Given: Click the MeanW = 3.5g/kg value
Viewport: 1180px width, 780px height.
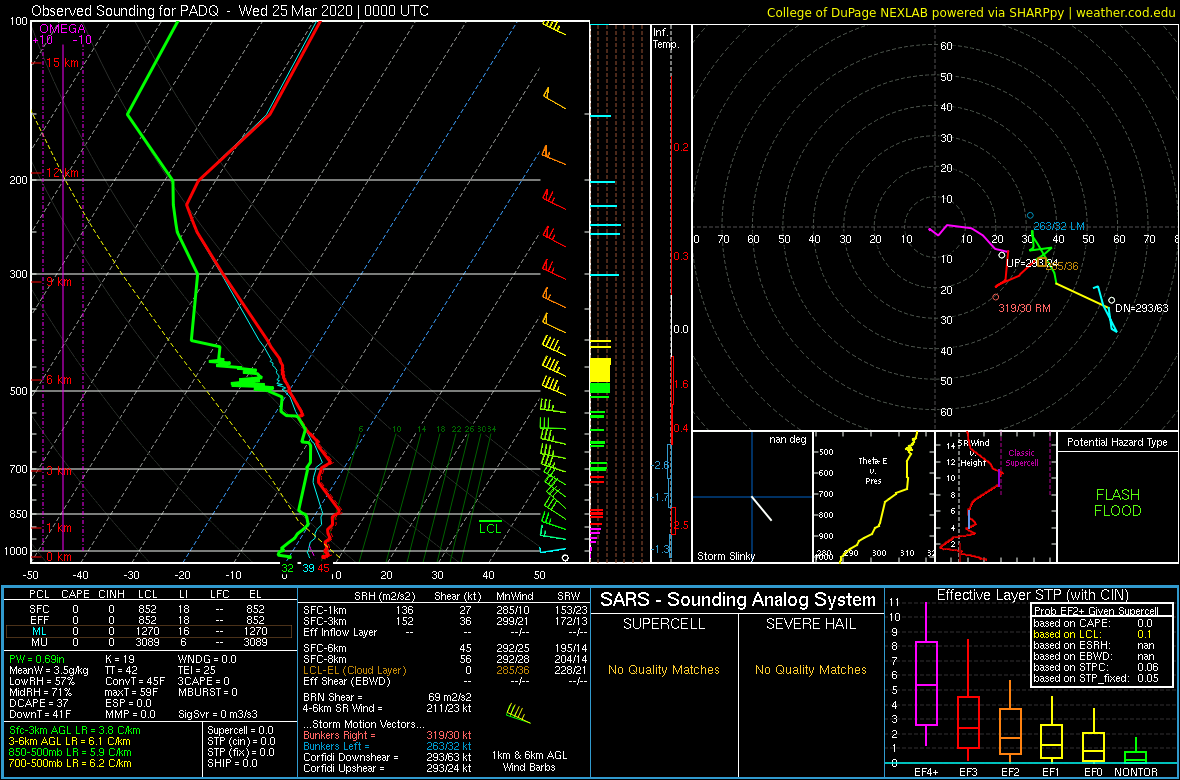Looking at the screenshot, I should point(50,670).
